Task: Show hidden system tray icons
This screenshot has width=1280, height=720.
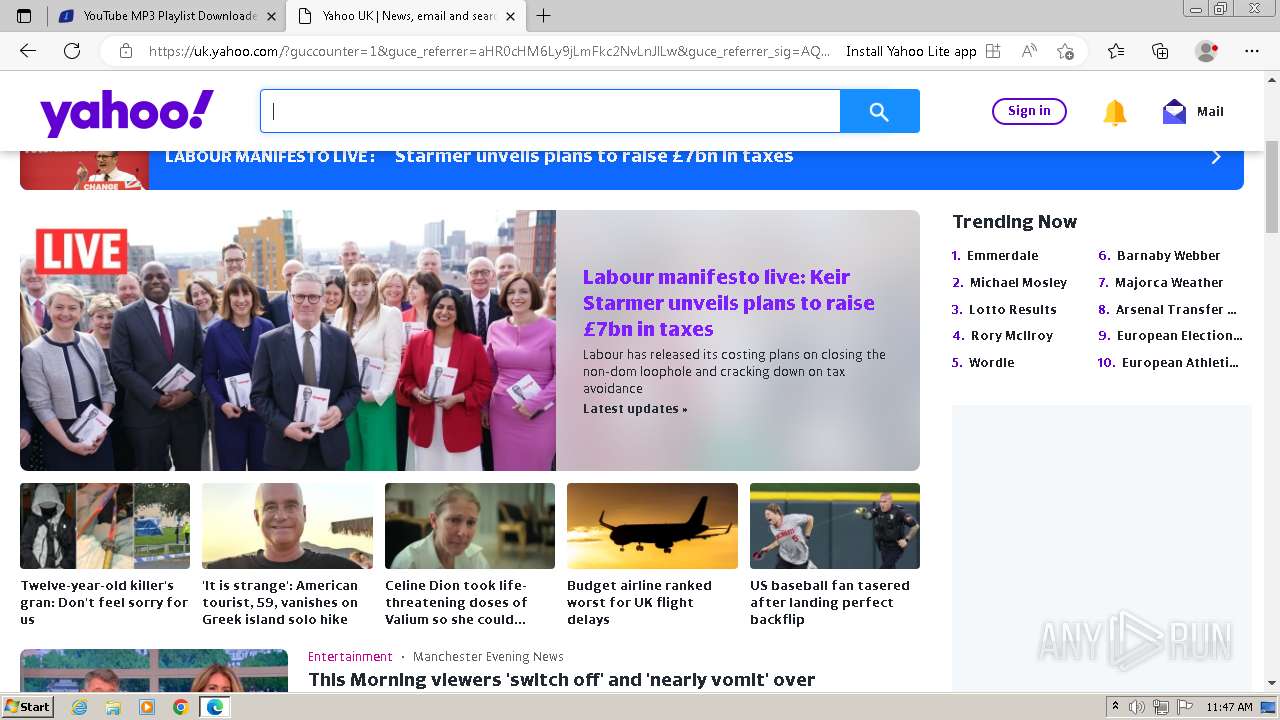Action: point(1115,707)
